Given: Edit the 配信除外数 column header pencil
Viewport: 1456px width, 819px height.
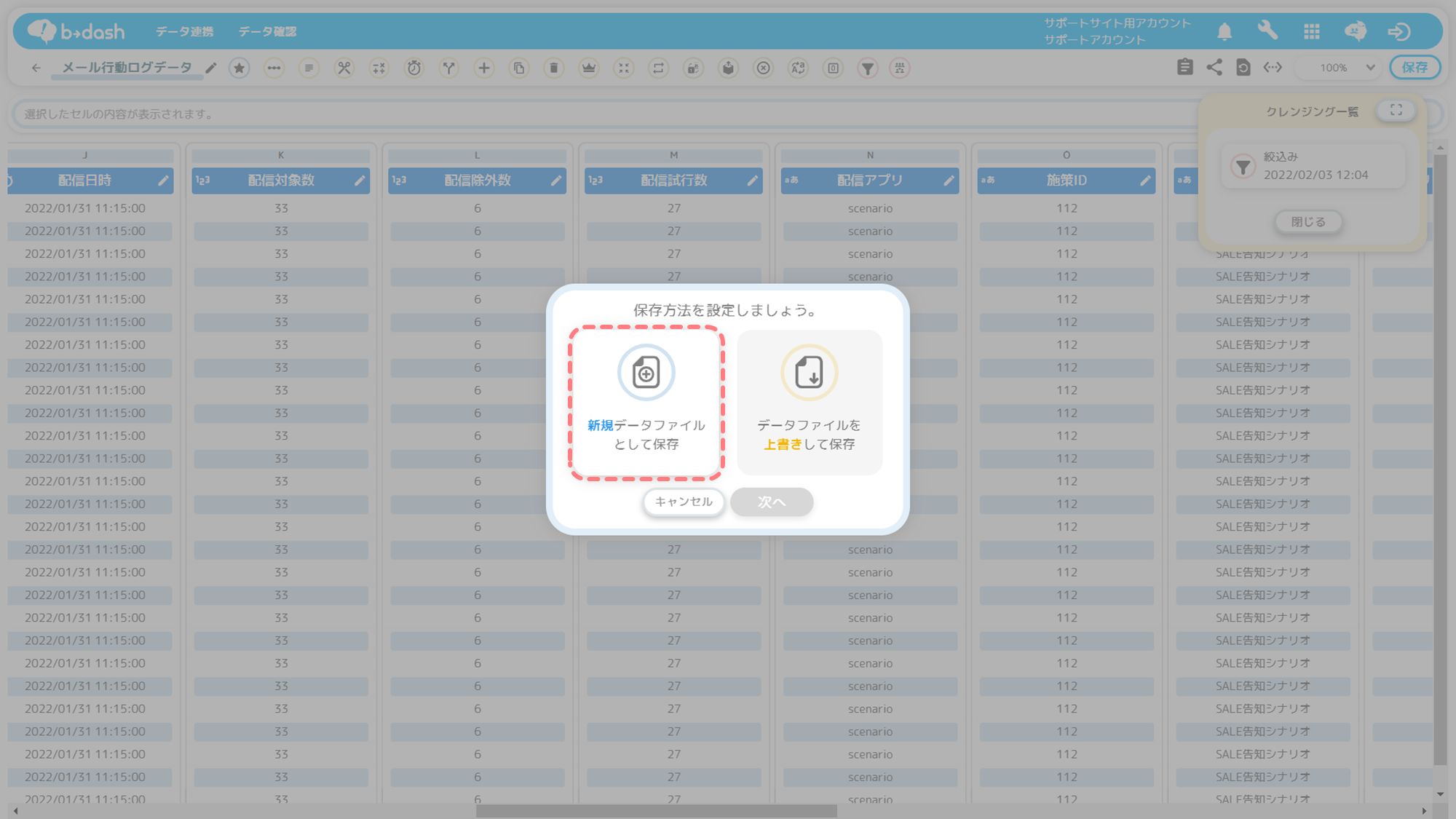Looking at the screenshot, I should coord(556,181).
